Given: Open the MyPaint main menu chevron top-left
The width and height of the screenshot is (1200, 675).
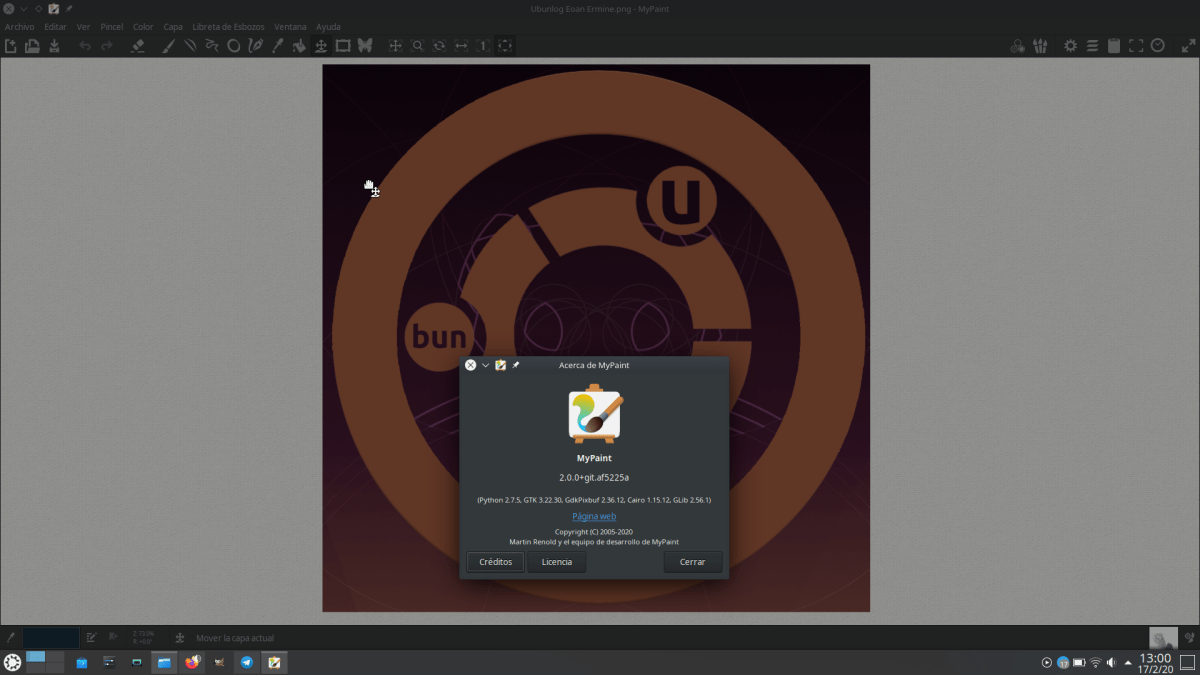Looking at the screenshot, I should point(22,9).
